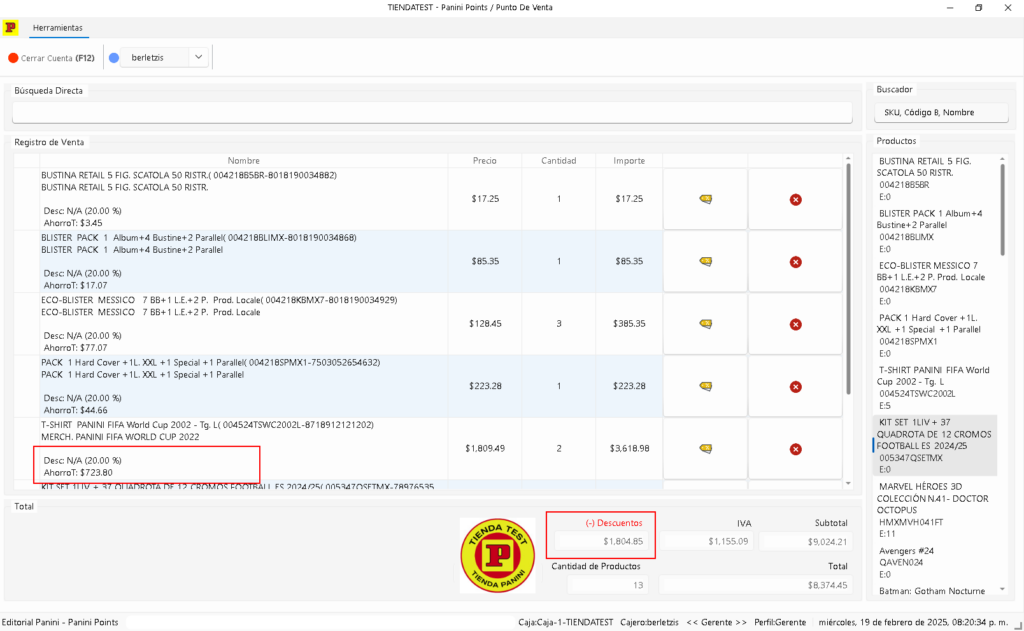The height and width of the screenshot is (631, 1024).
Task: Select KIT SET 1LIV + 37 QUADROTA product
Action: point(935,445)
